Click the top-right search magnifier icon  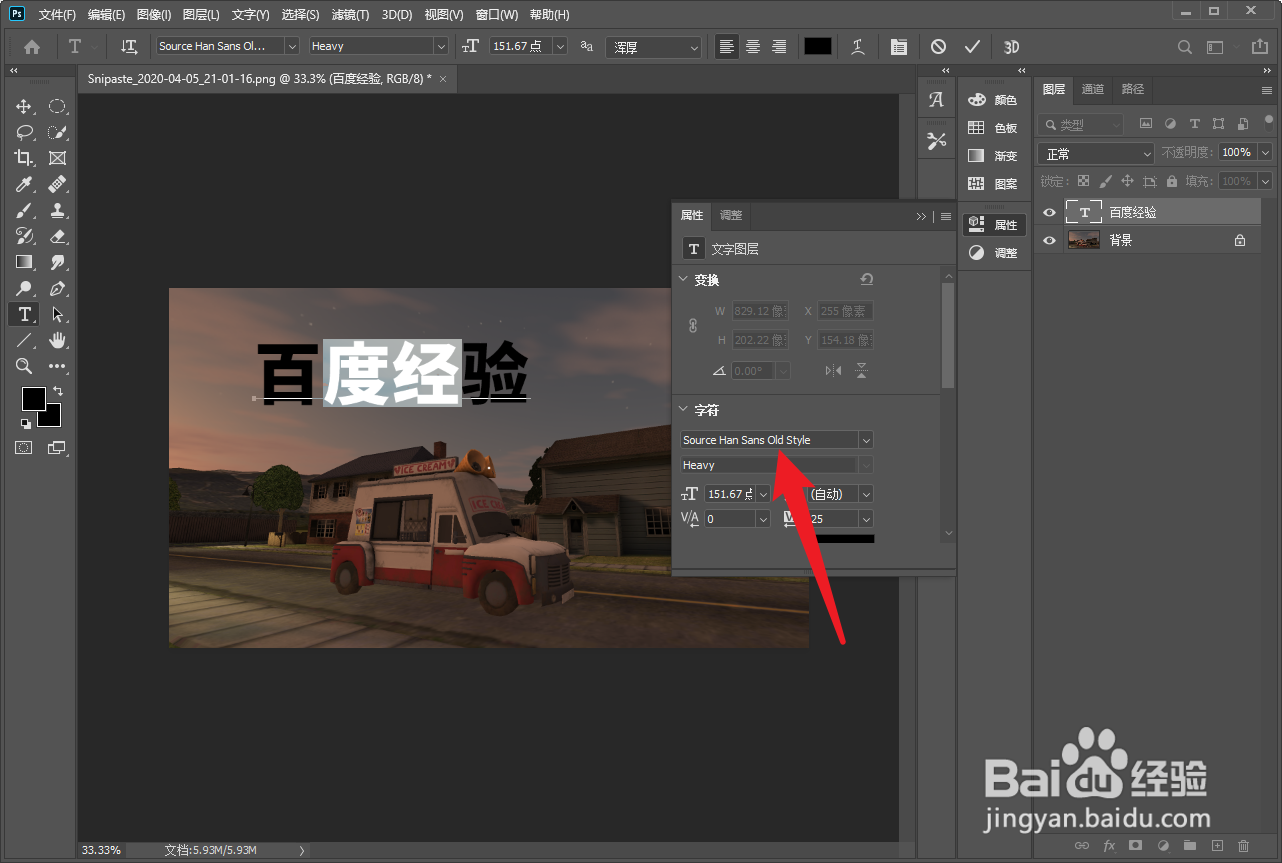[1185, 47]
